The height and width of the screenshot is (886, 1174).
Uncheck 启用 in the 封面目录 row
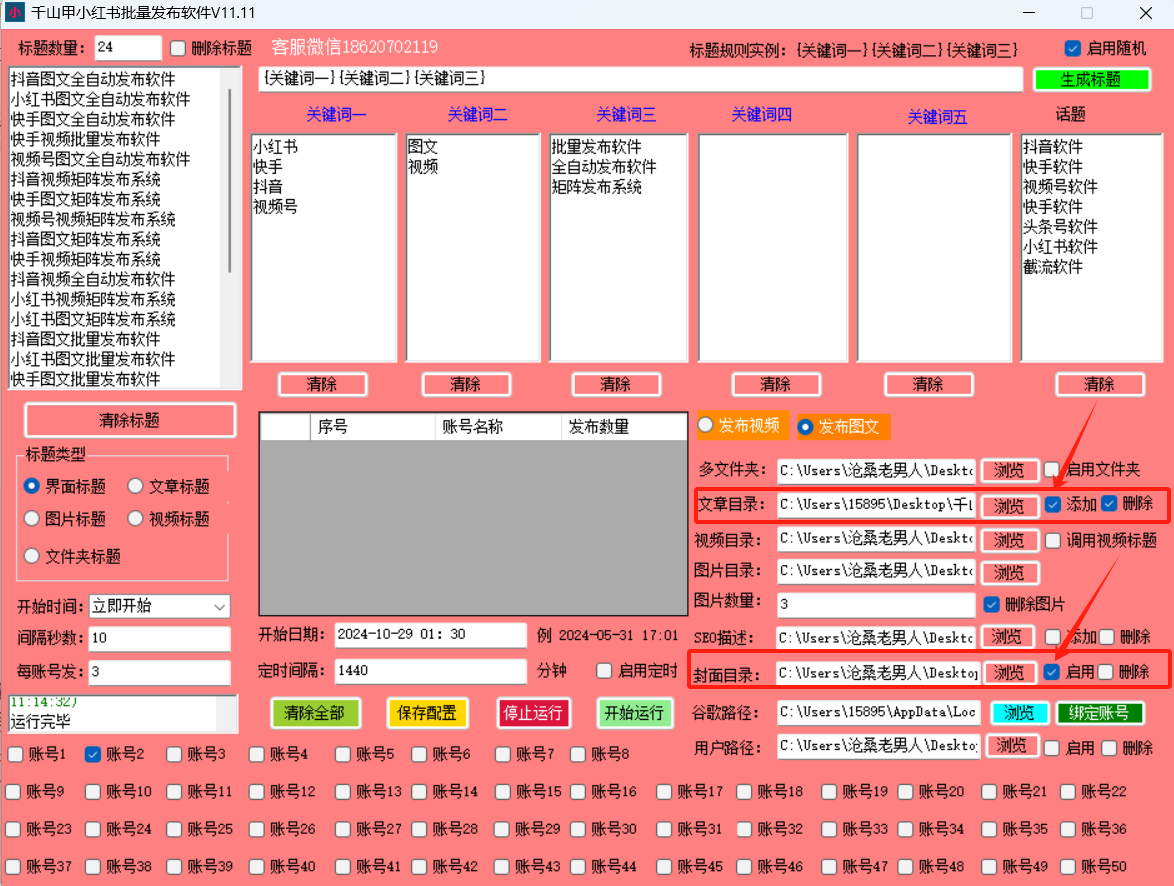pyautogui.click(x=1052, y=672)
